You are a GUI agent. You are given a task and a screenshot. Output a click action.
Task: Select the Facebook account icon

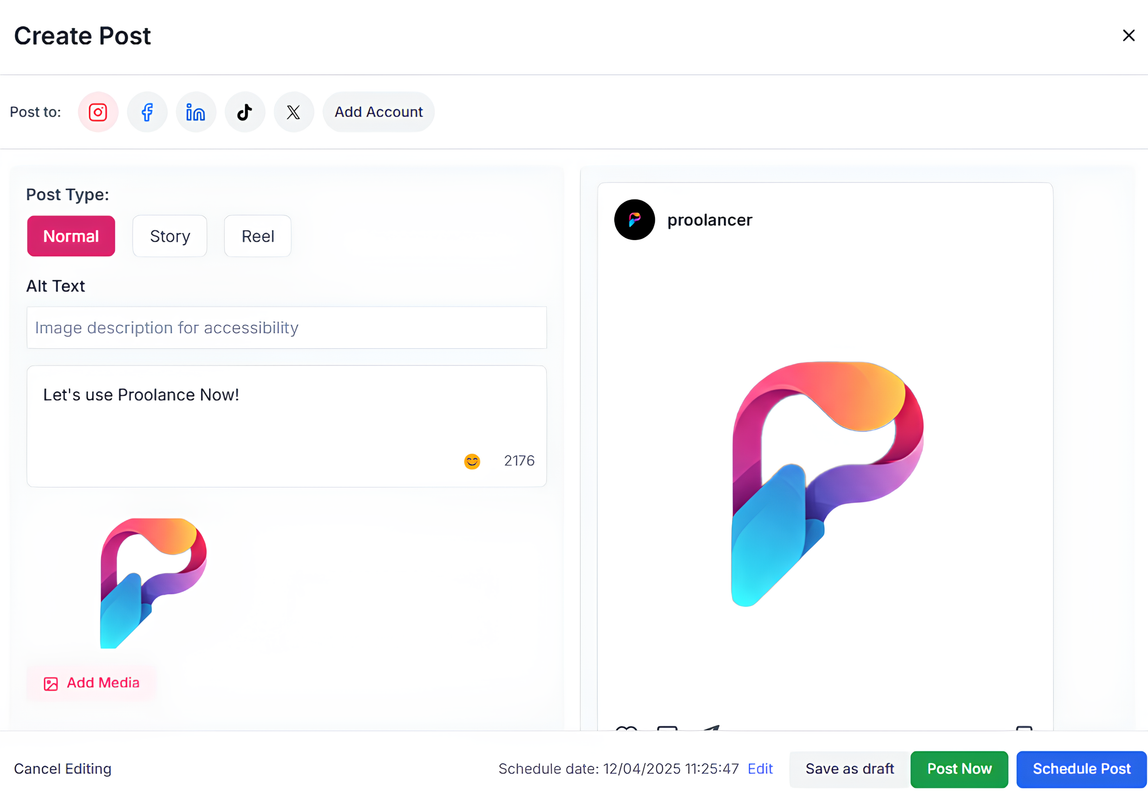(x=147, y=112)
